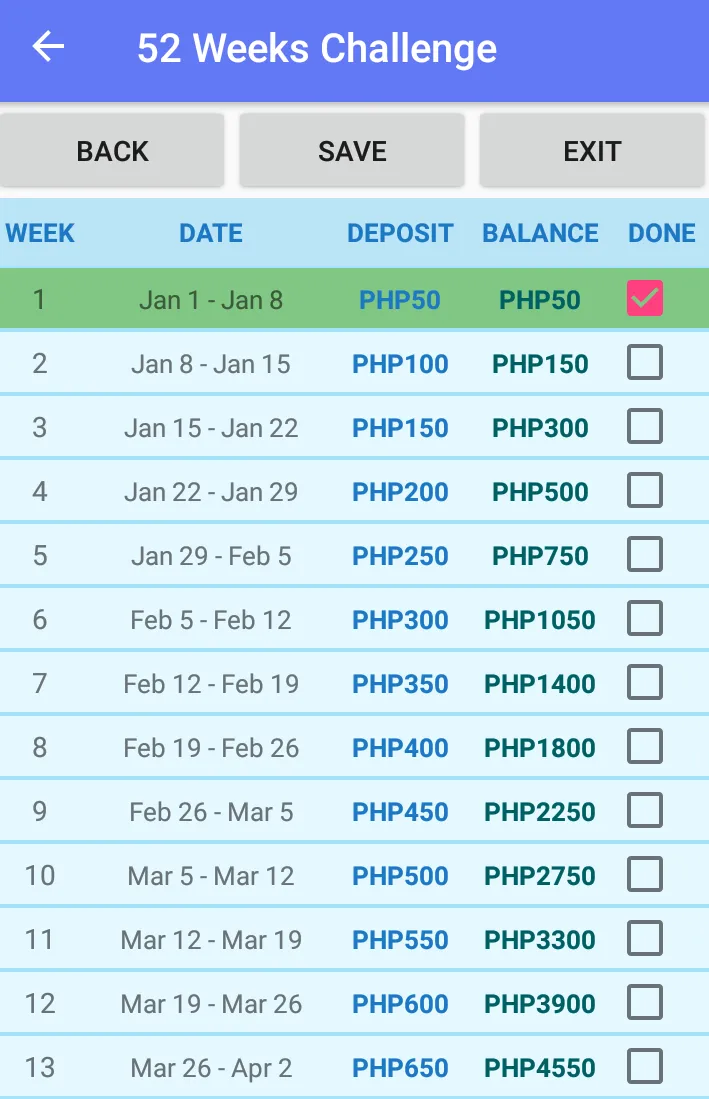Click the EXIT button

(x=592, y=151)
